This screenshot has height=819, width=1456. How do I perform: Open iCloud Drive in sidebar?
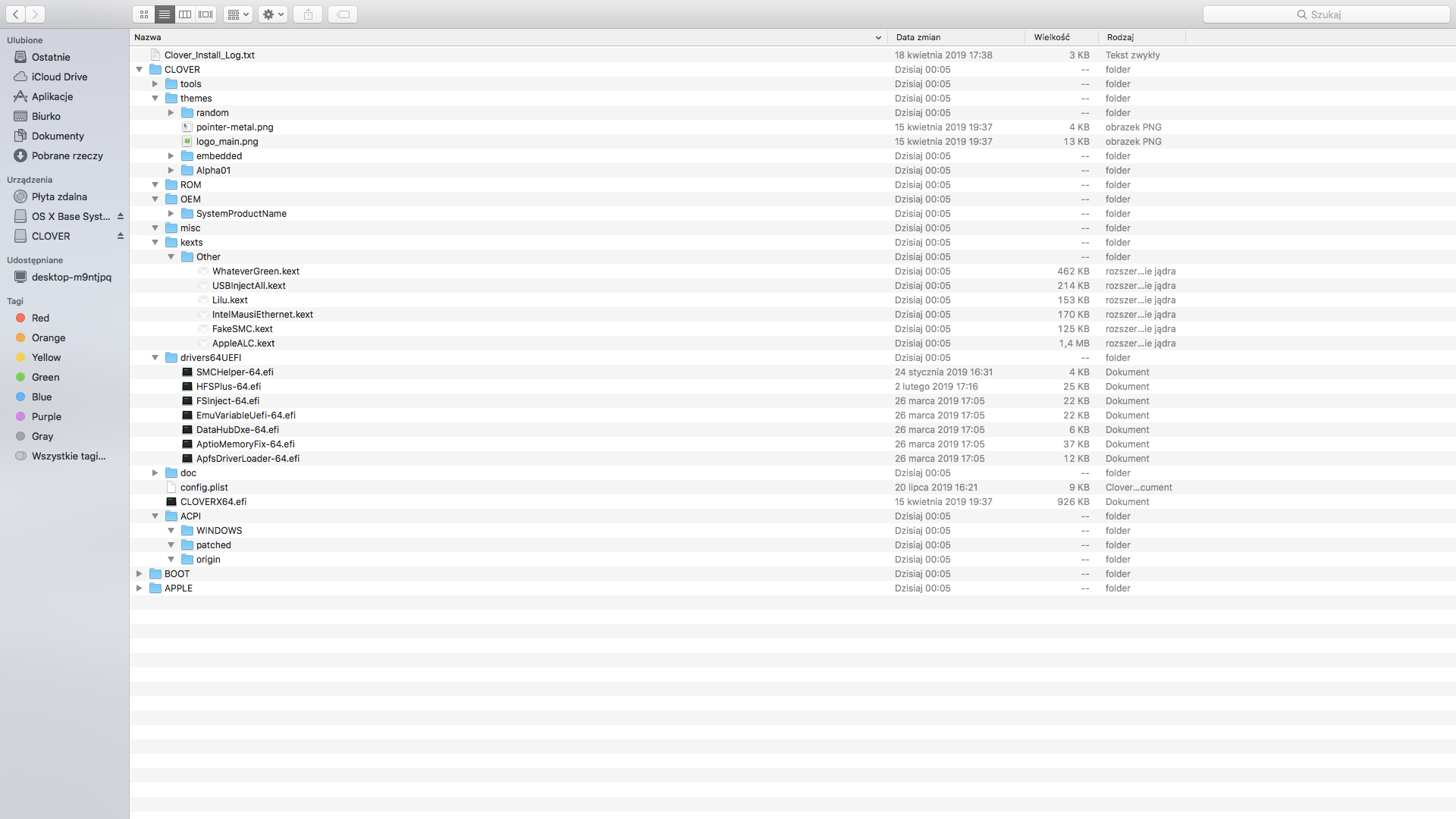[59, 77]
